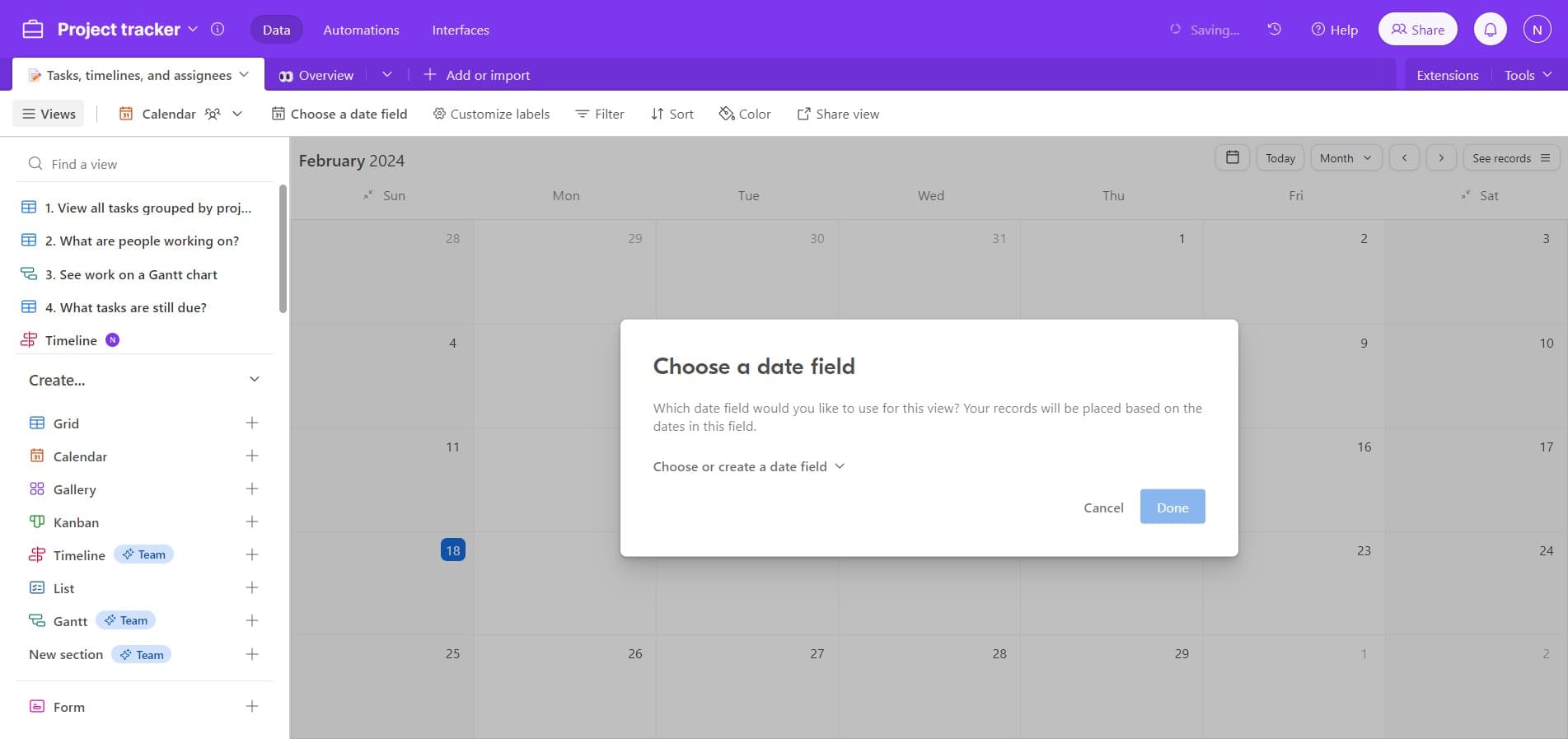Open the table list chevron after Overview

[x=387, y=74]
